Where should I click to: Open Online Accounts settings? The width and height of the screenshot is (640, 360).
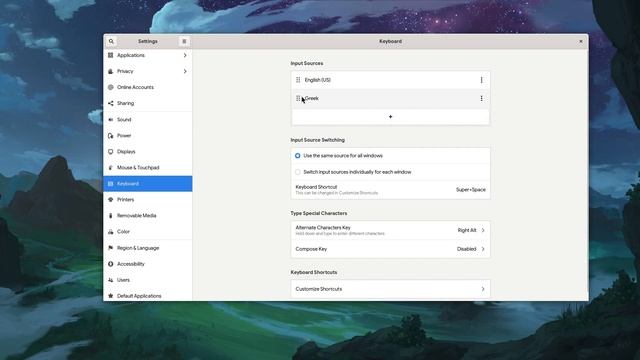tap(135, 87)
